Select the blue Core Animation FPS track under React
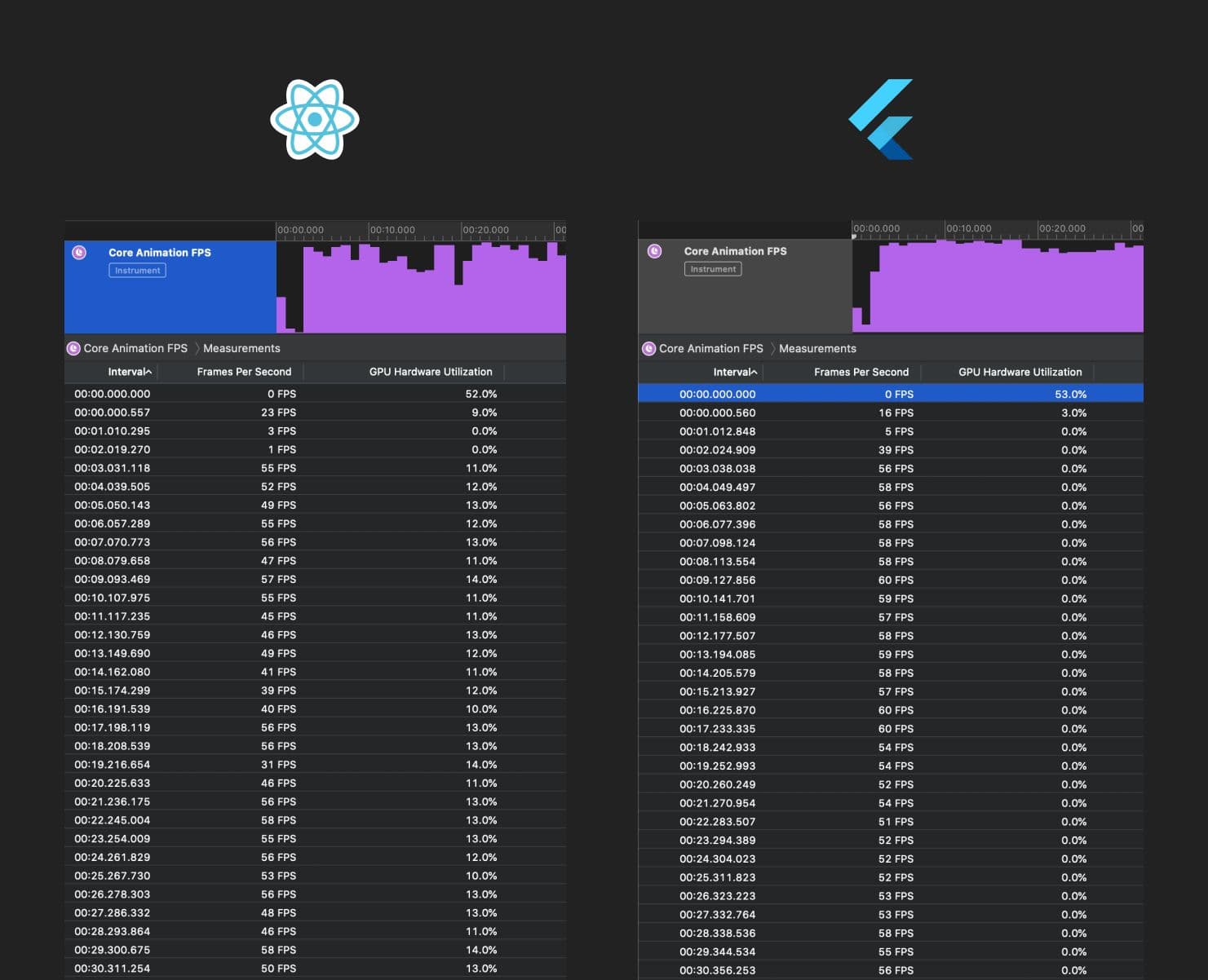Image resolution: width=1208 pixels, height=980 pixels. (x=170, y=286)
